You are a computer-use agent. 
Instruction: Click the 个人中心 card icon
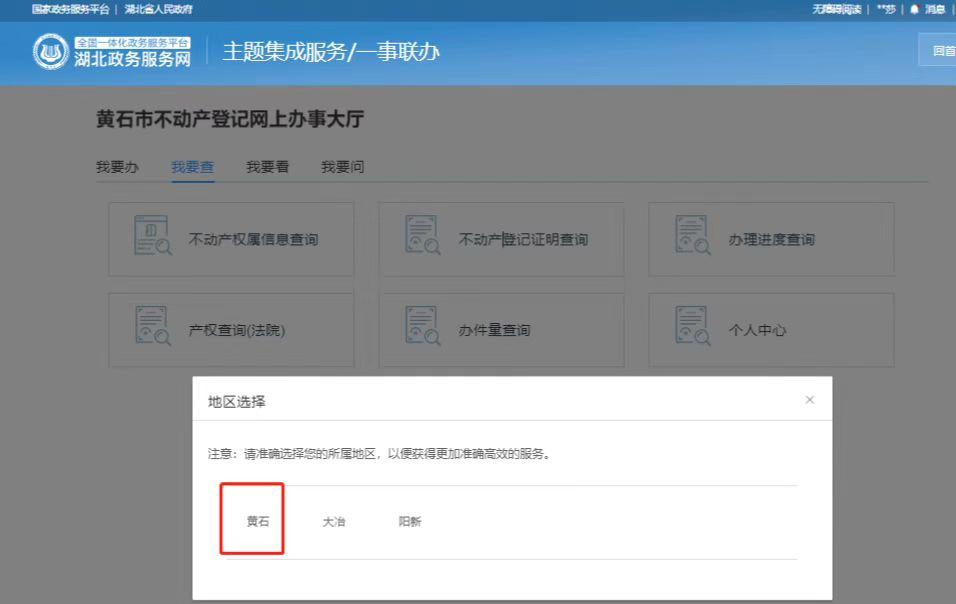[692, 324]
